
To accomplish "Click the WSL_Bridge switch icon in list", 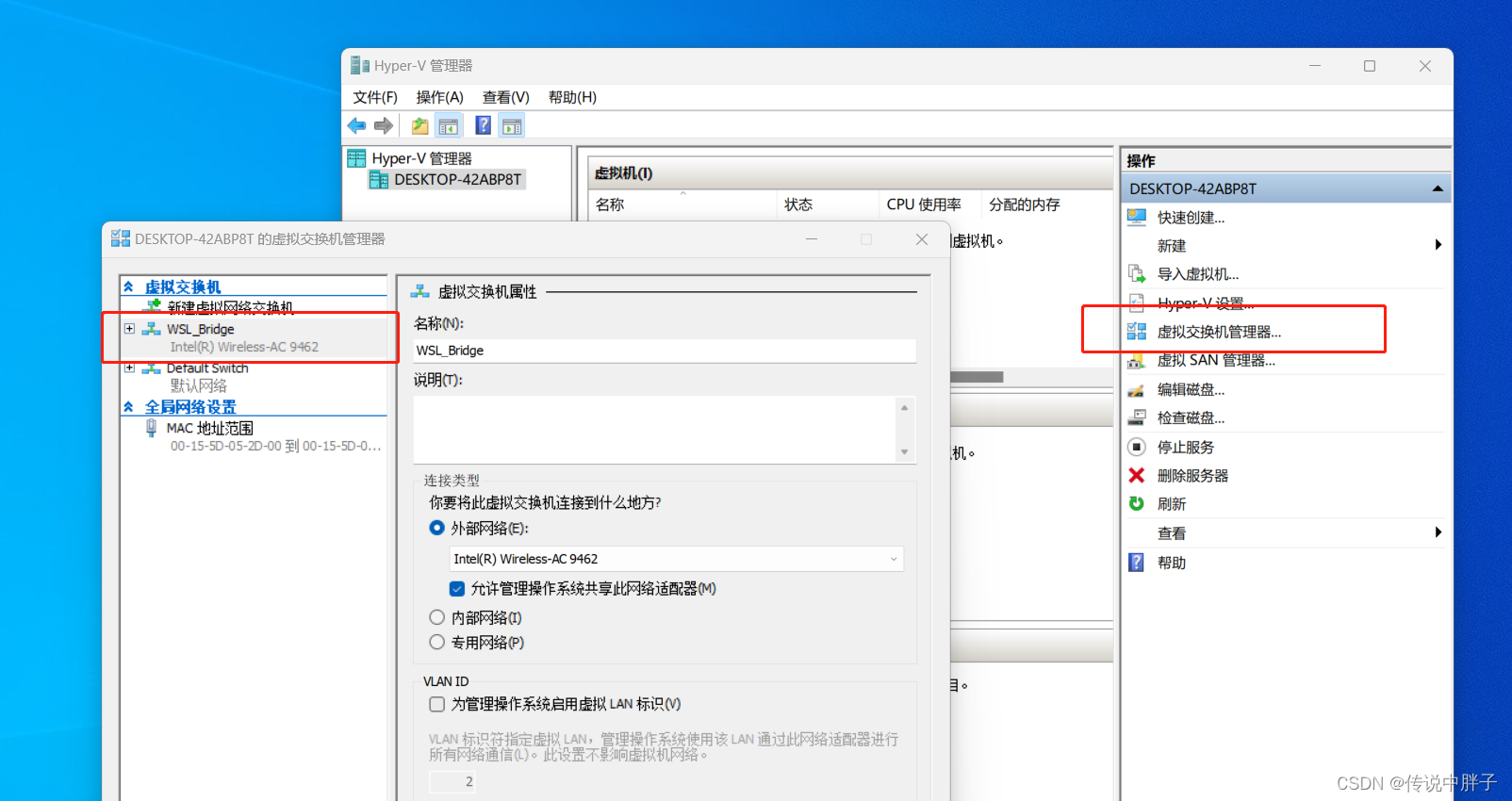I will pyautogui.click(x=152, y=329).
